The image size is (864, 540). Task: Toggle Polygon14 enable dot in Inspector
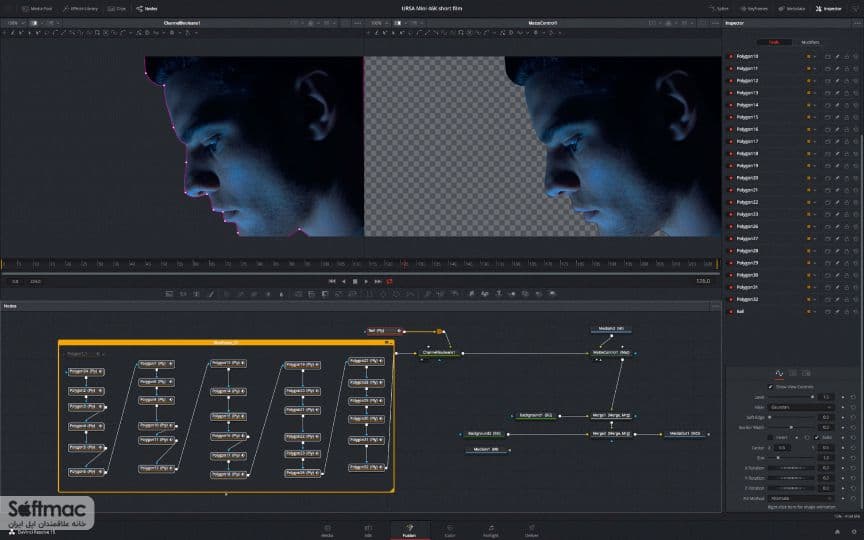(731, 105)
